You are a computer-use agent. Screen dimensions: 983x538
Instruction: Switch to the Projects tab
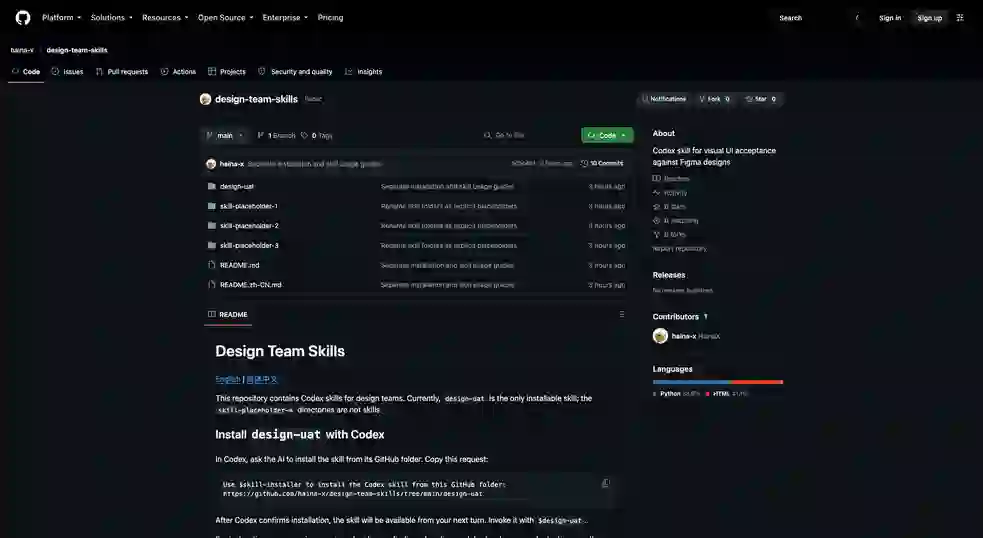(227, 71)
